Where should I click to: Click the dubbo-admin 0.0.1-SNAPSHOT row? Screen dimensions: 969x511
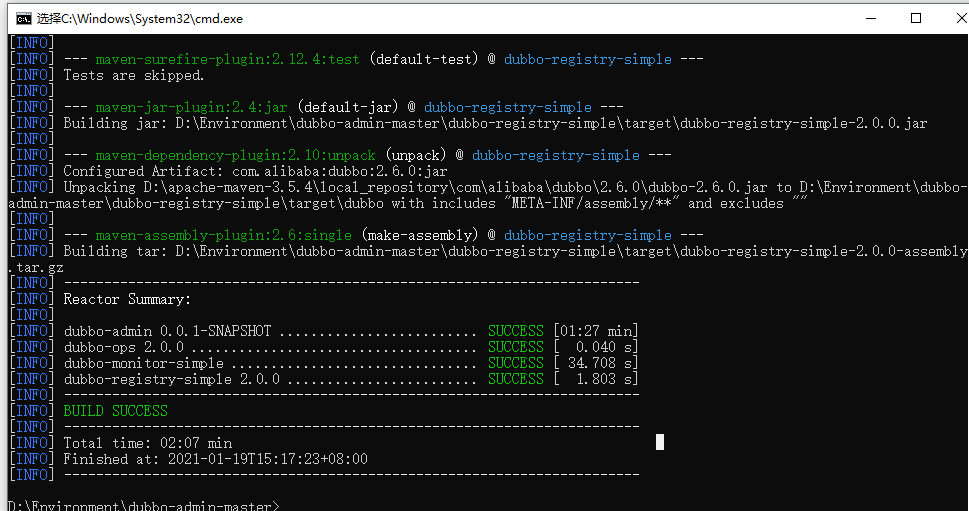tap(351, 331)
